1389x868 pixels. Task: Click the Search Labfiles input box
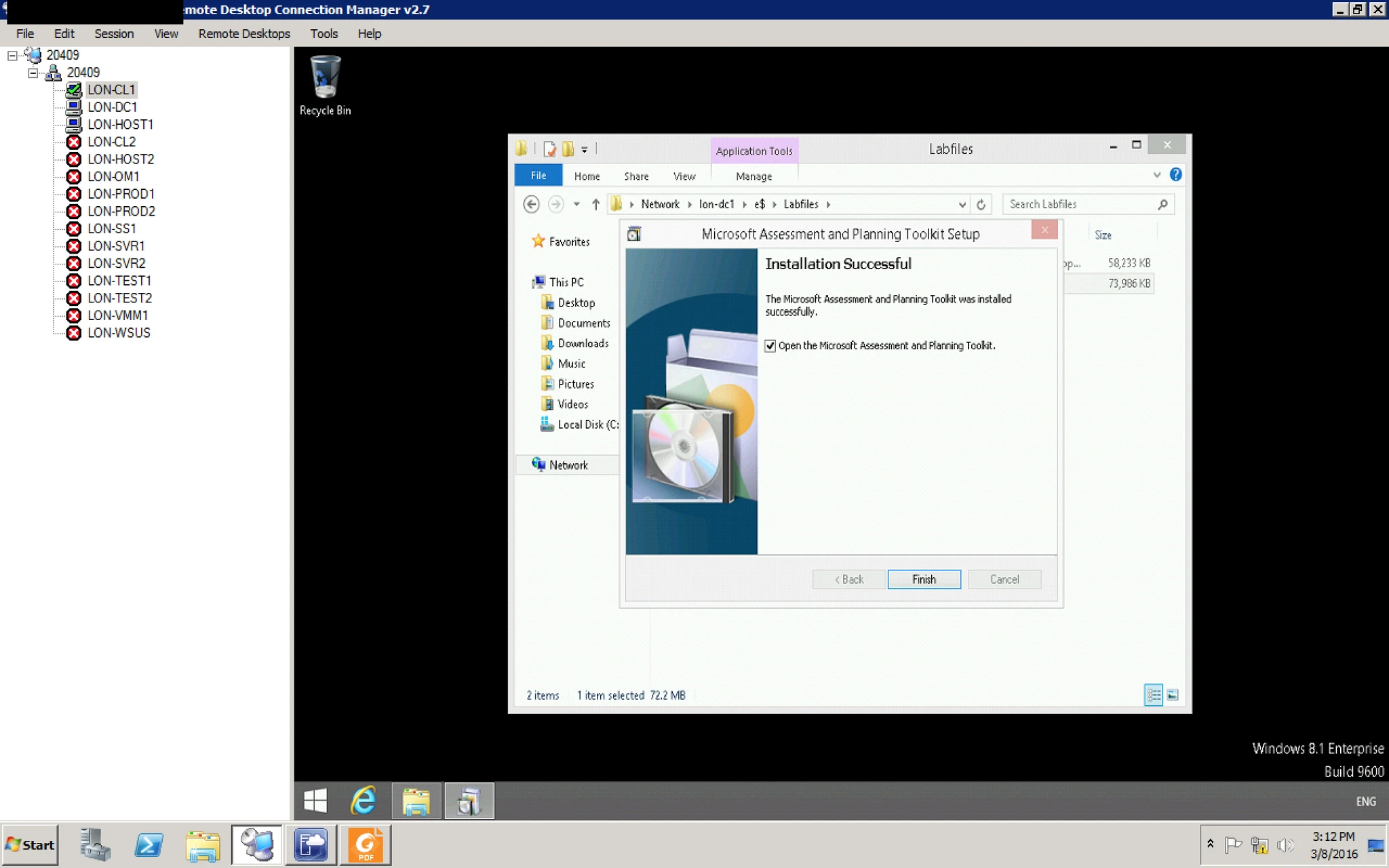[1088, 204]
